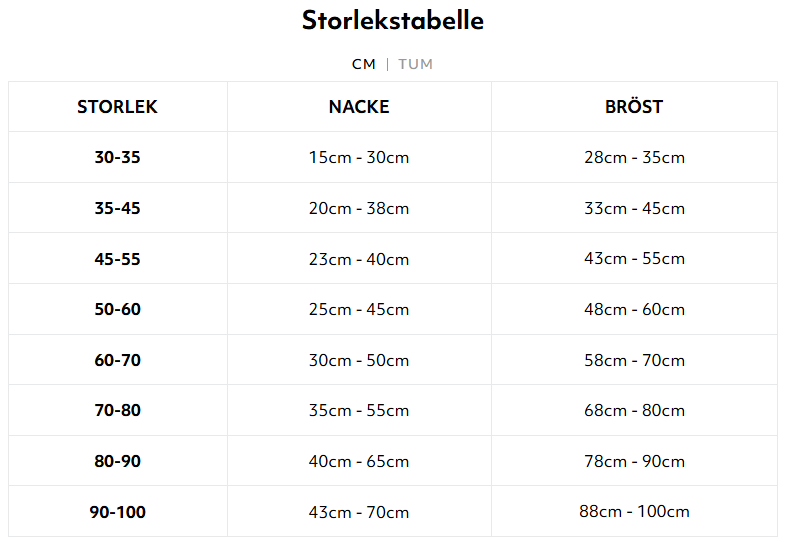Click chest value 88cm - 100cm

click(634, 511)
